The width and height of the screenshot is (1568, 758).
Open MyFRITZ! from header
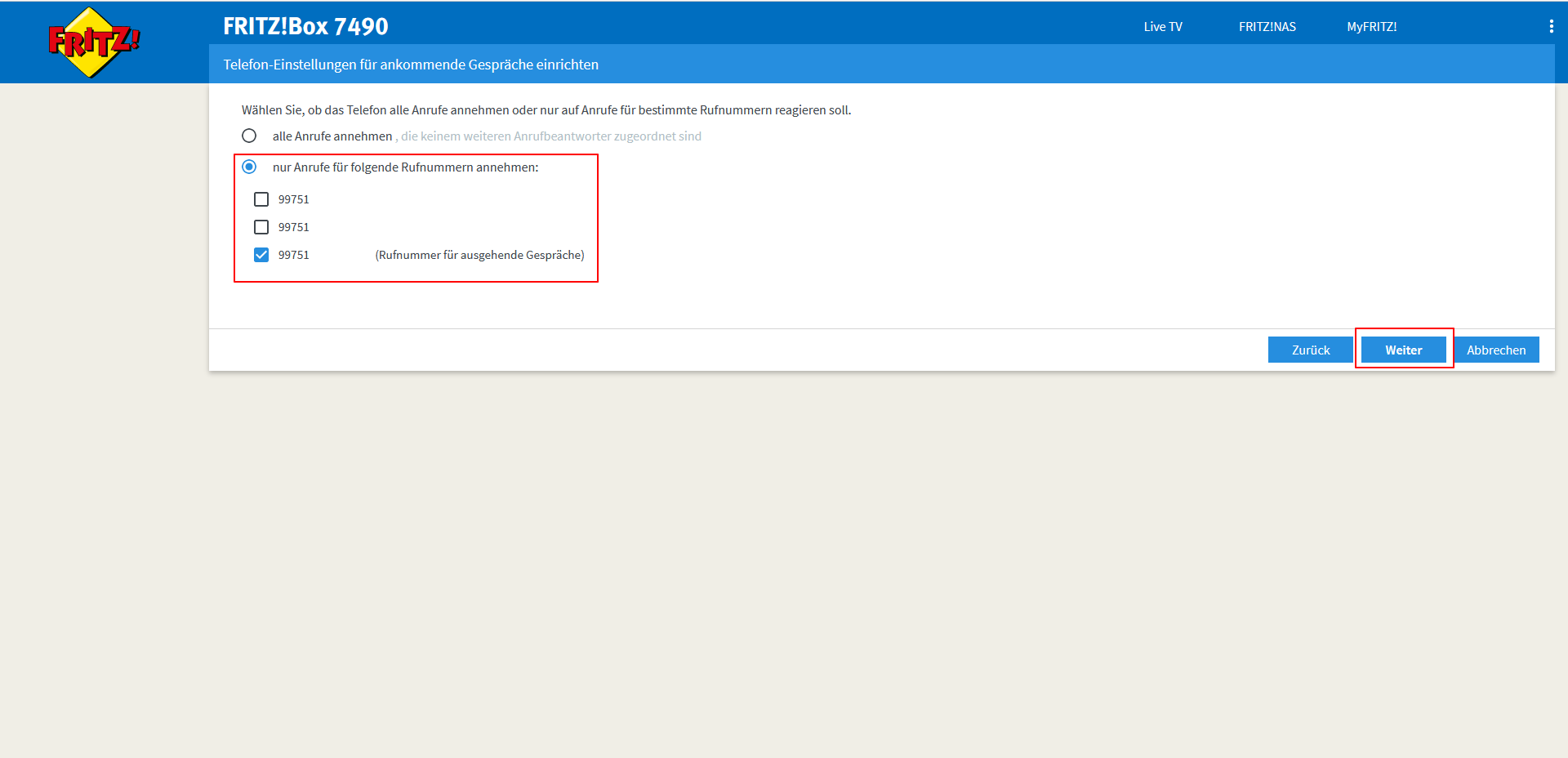point(1372,27)
